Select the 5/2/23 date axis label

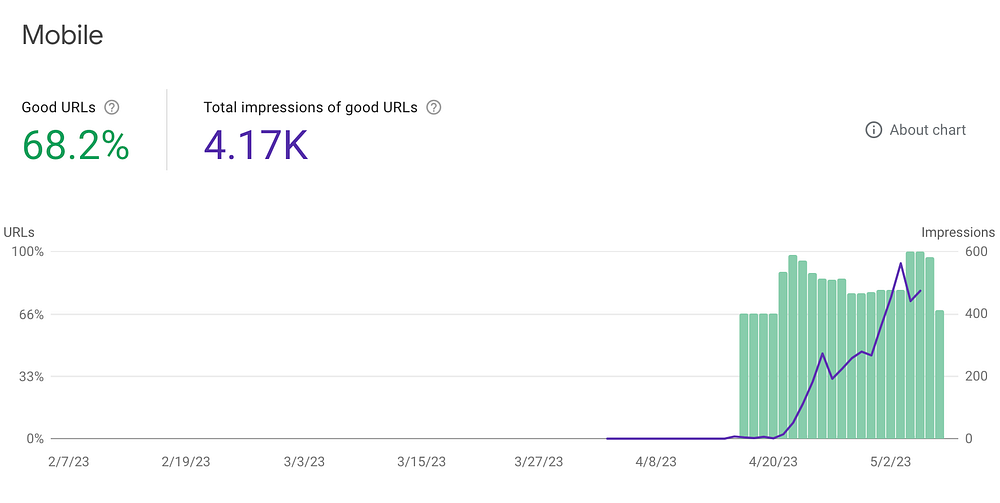tap(890, 462)
